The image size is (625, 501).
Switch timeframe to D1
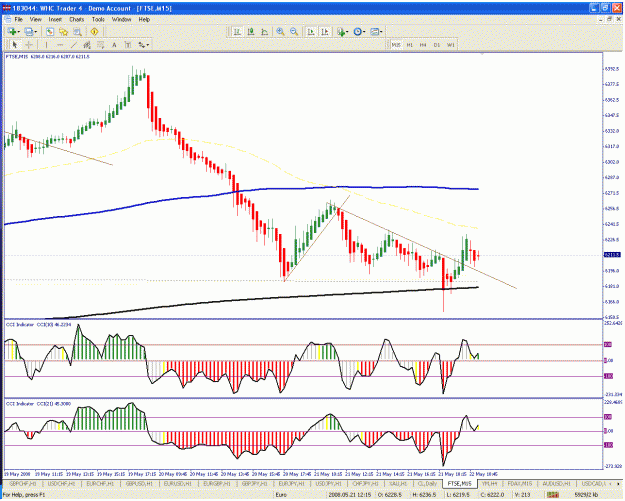pos(437,45)
